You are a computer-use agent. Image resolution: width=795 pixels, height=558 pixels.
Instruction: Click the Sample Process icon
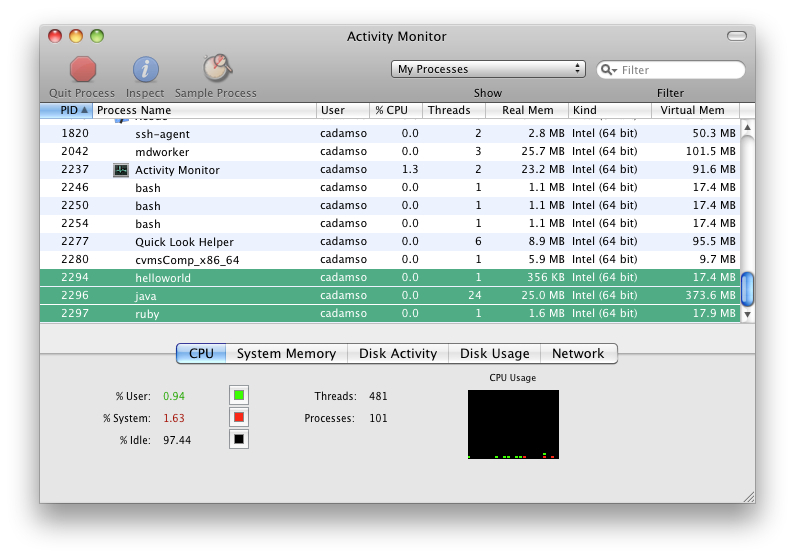218,68
